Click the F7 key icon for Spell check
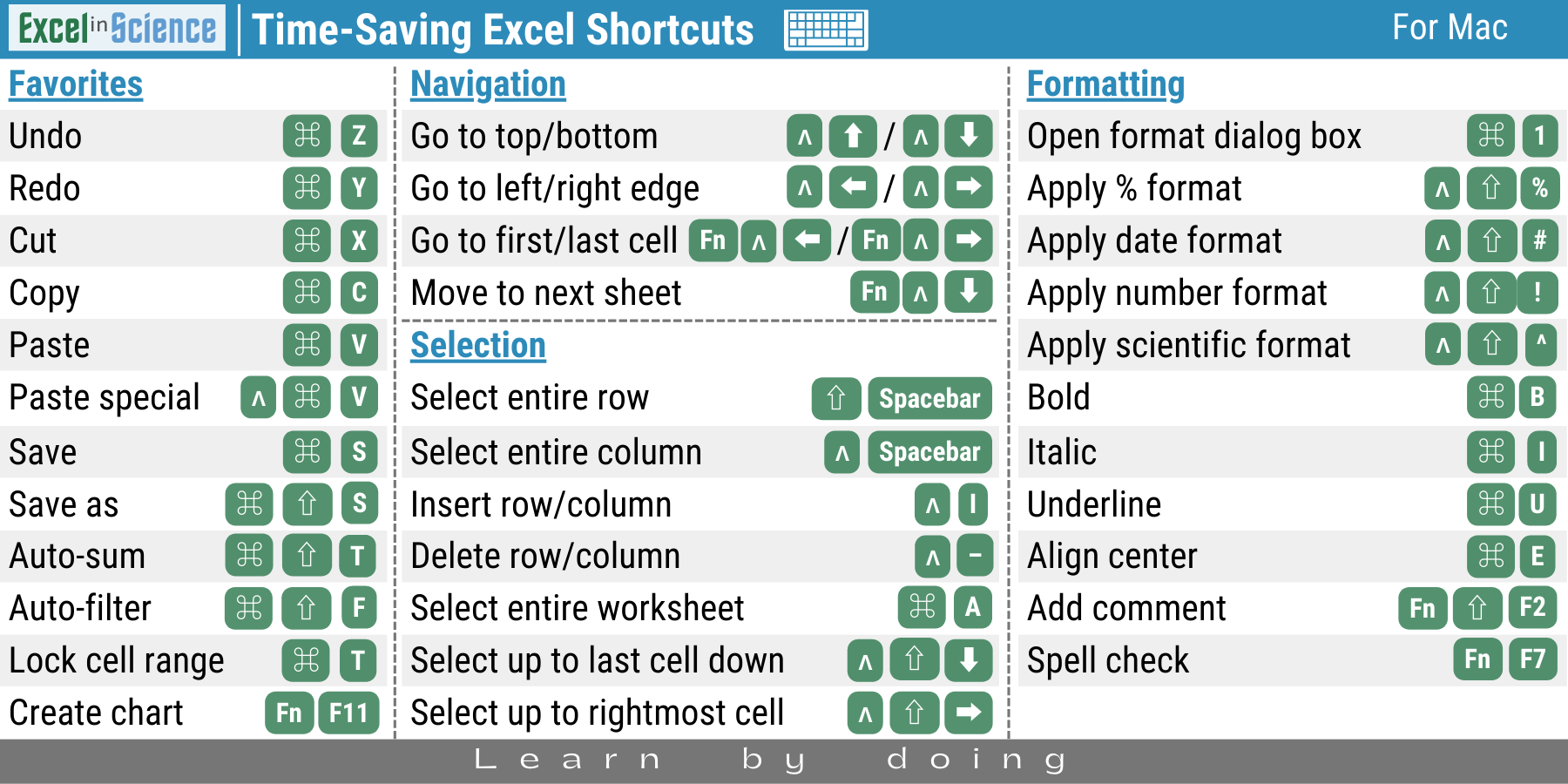The image size is (1568, 784). pyautogui.click(x=1532, y=659)
